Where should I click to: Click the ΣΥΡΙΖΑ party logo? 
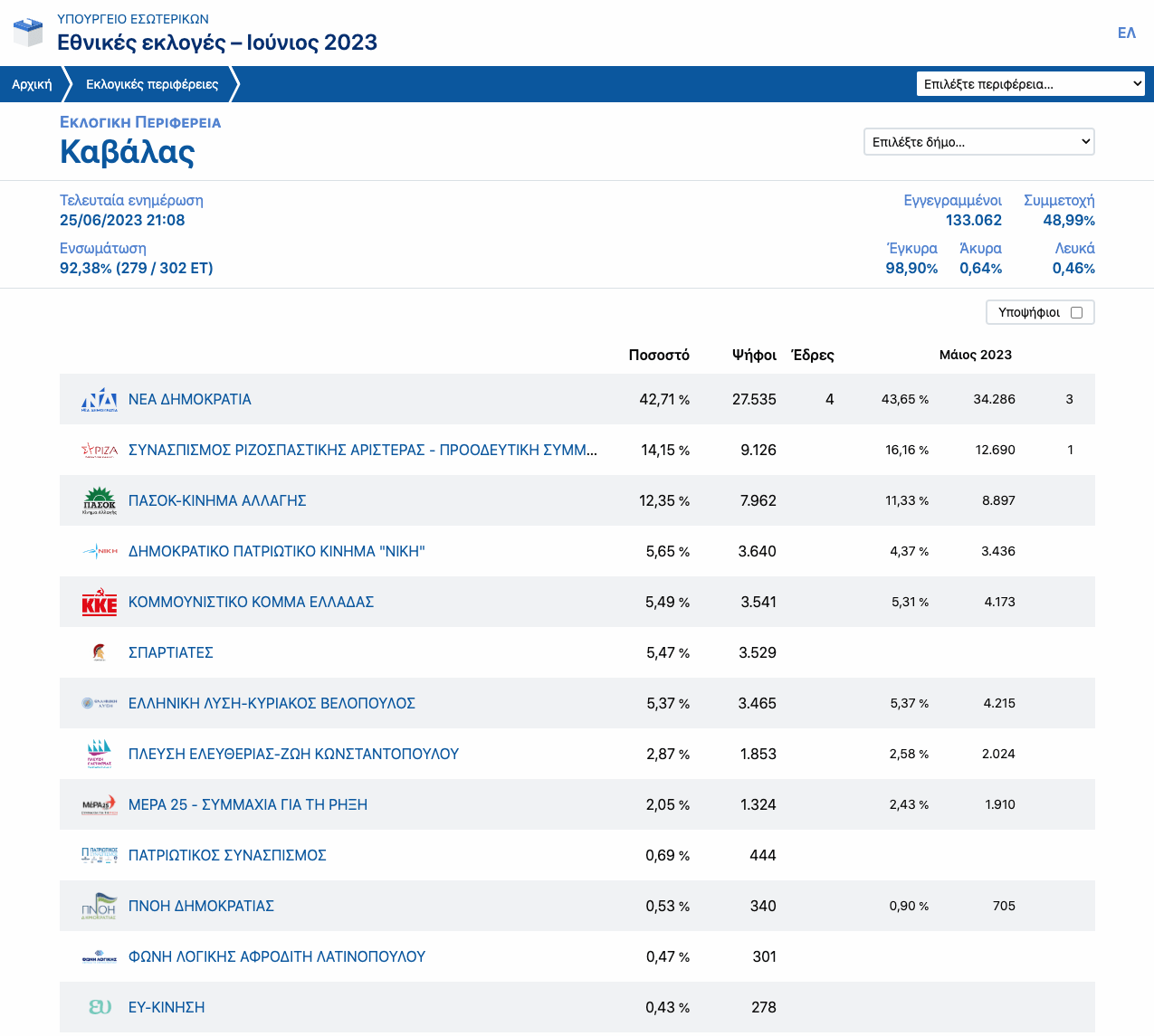(100, 450)
